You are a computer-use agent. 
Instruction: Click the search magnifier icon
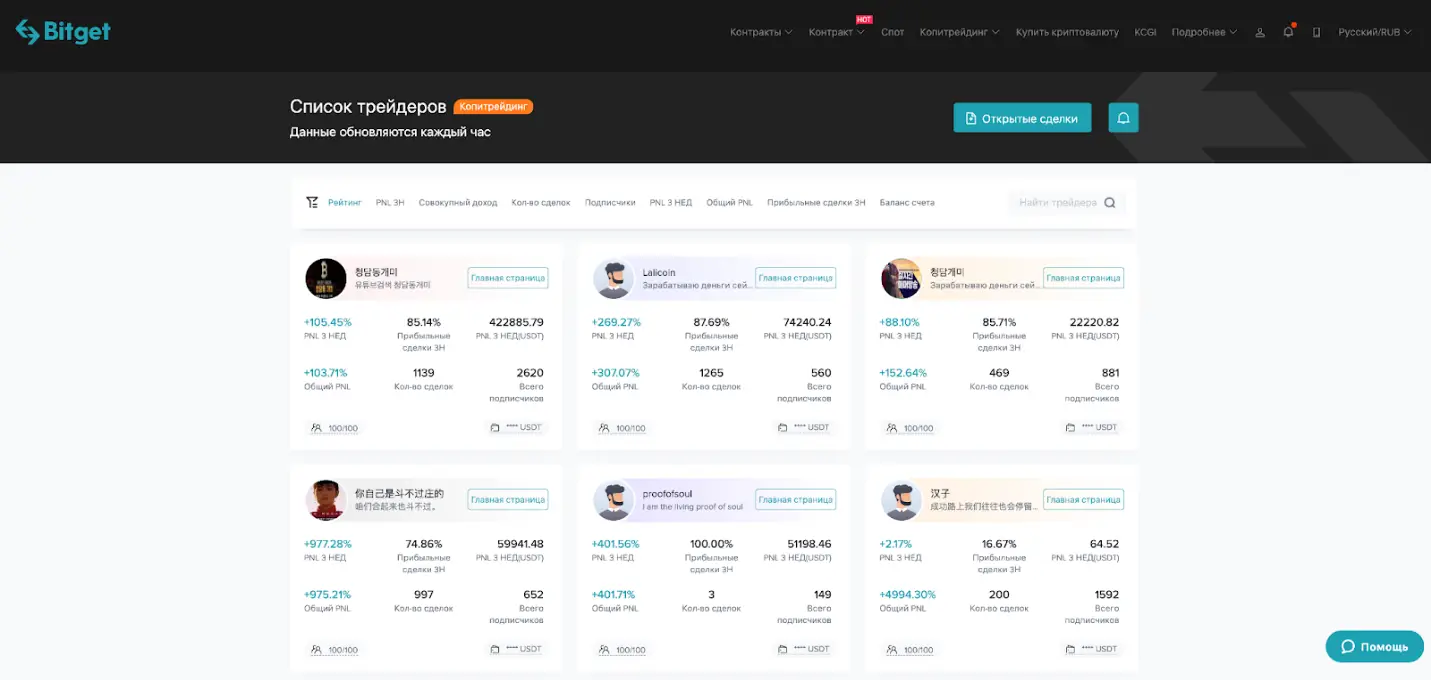[x=1110, y=203]
